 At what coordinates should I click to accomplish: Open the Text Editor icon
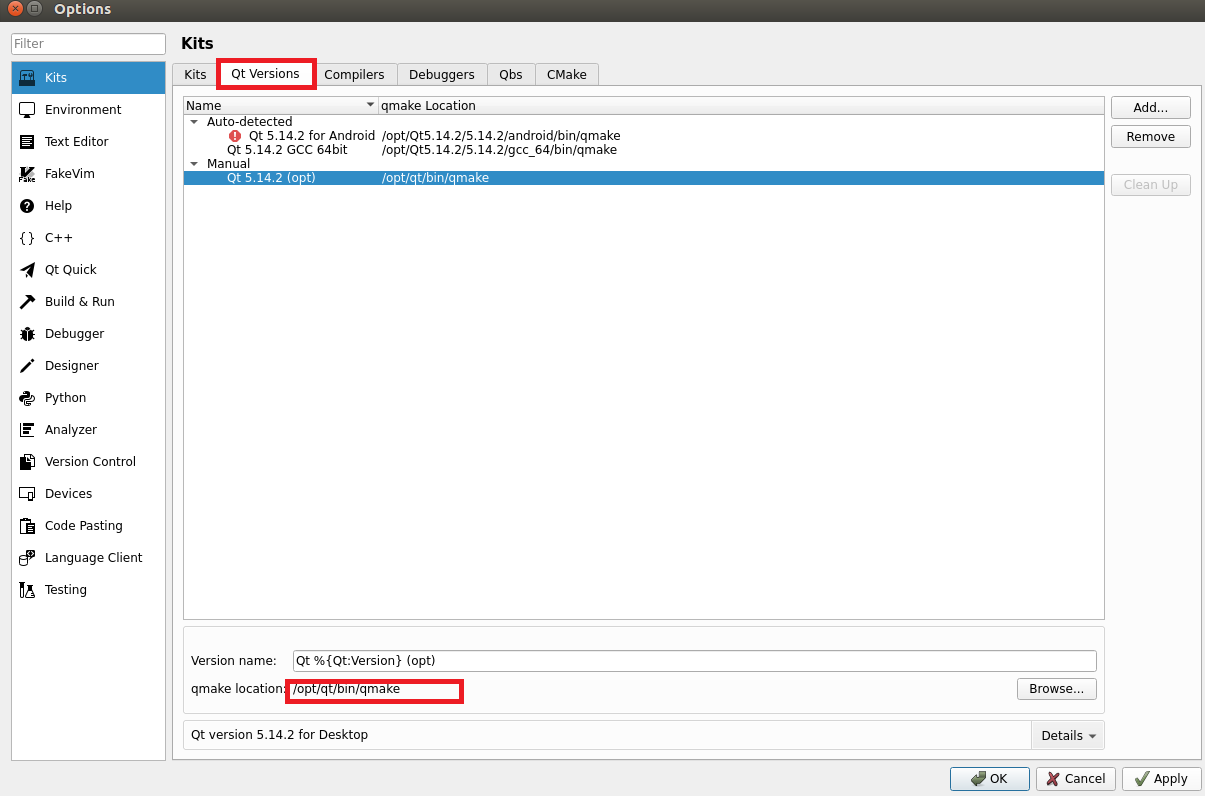(x=27, y=141)
